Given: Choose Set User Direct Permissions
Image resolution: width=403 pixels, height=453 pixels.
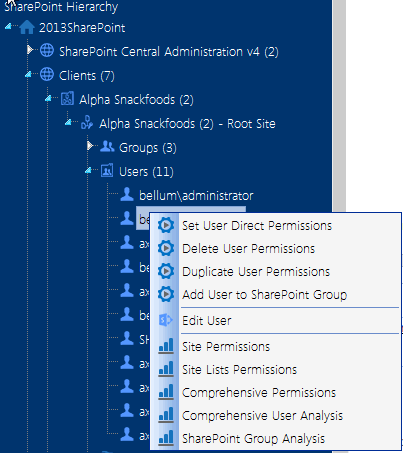Looking at the screenshot, I should (276, 225).
